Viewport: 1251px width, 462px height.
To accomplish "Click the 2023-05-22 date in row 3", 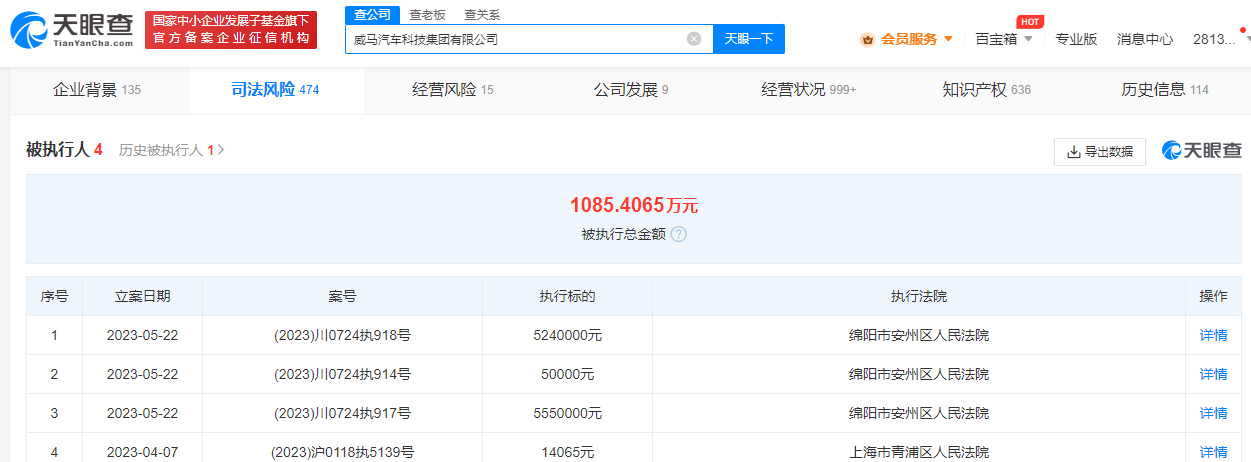I will point(142,413).
